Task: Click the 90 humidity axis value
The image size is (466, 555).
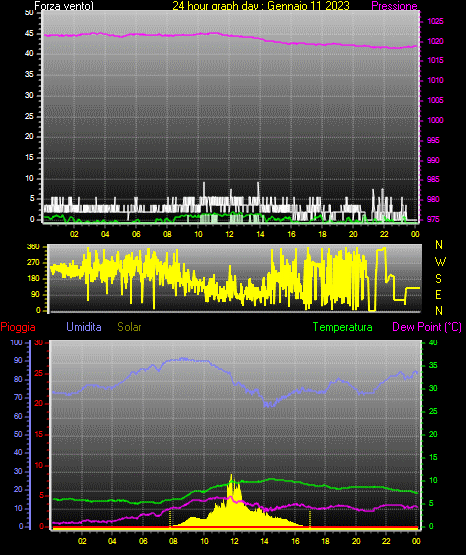Action: click(x=18, y=360)
